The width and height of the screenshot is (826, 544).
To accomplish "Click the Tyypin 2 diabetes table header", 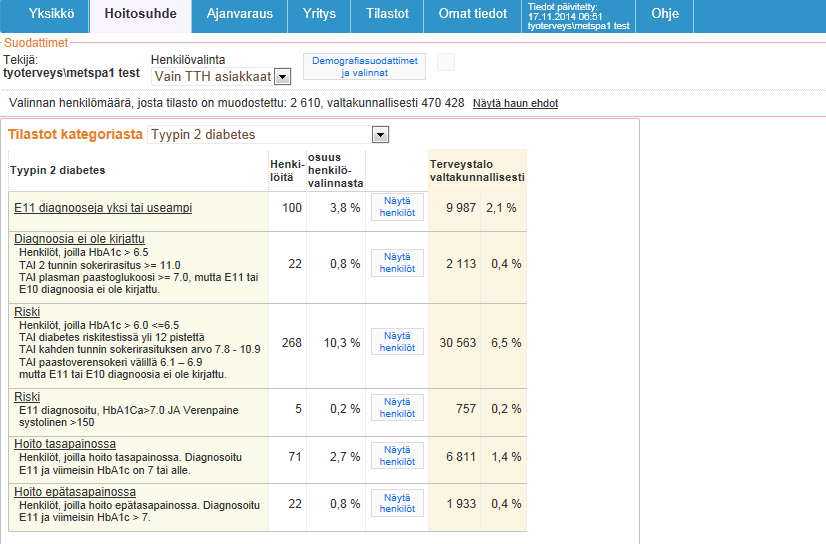I will click(x=57, y=170).
